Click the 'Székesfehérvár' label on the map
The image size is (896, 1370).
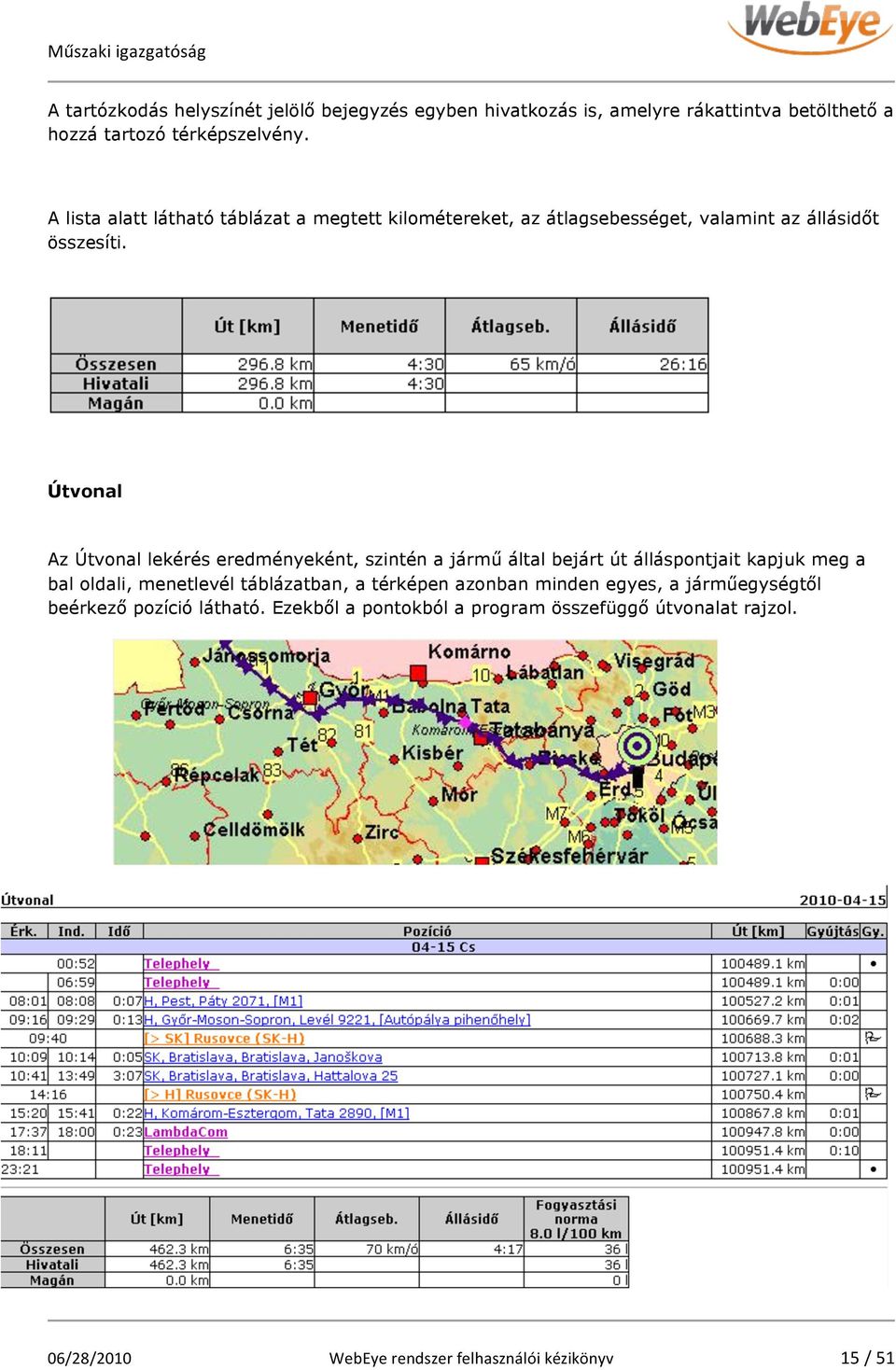click(x=569, y=855)
